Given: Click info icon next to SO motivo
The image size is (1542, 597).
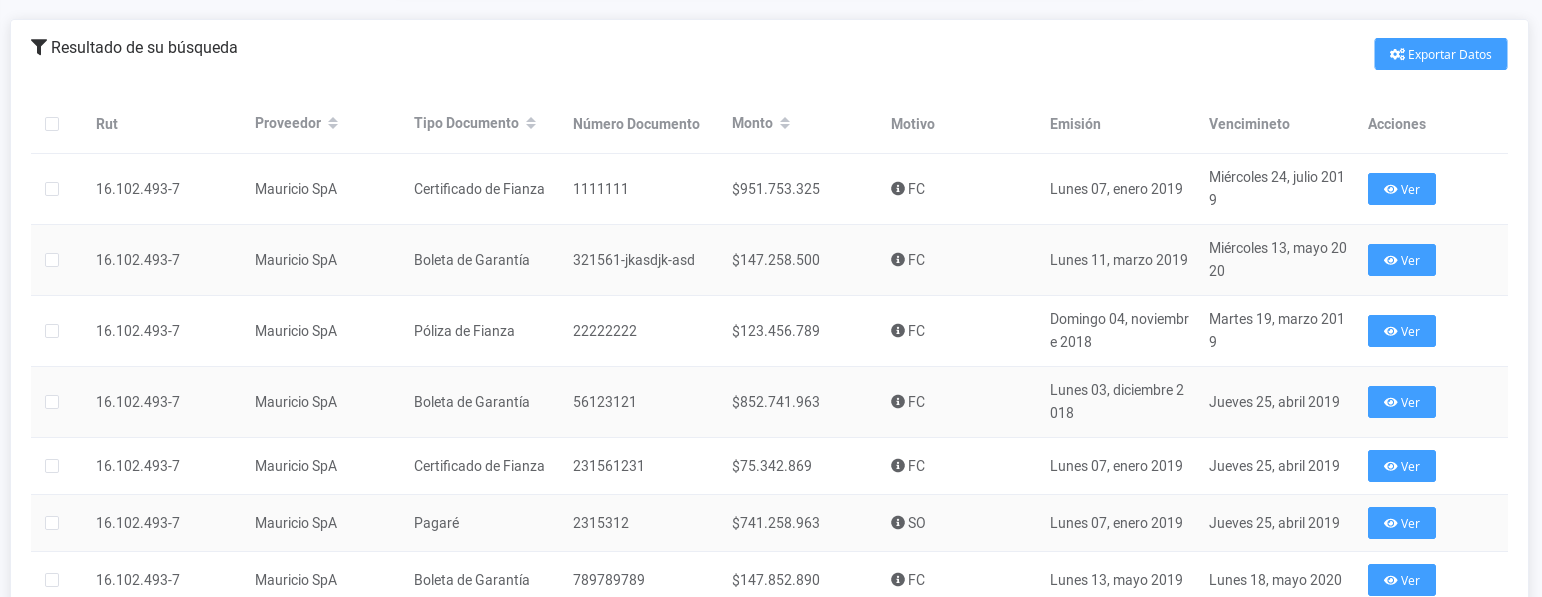Looking at the screenshot, I should 897,523.
